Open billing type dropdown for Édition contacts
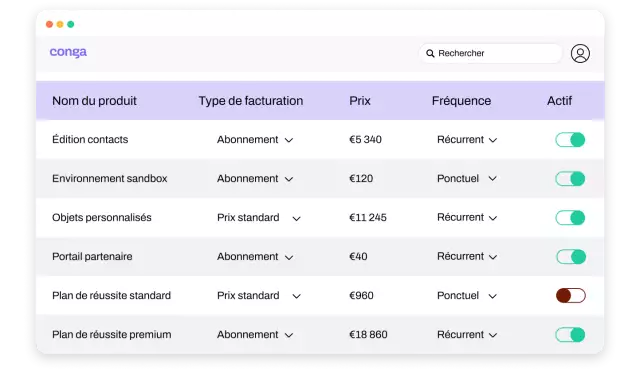 pyautogui.click(x=255, y=140)
